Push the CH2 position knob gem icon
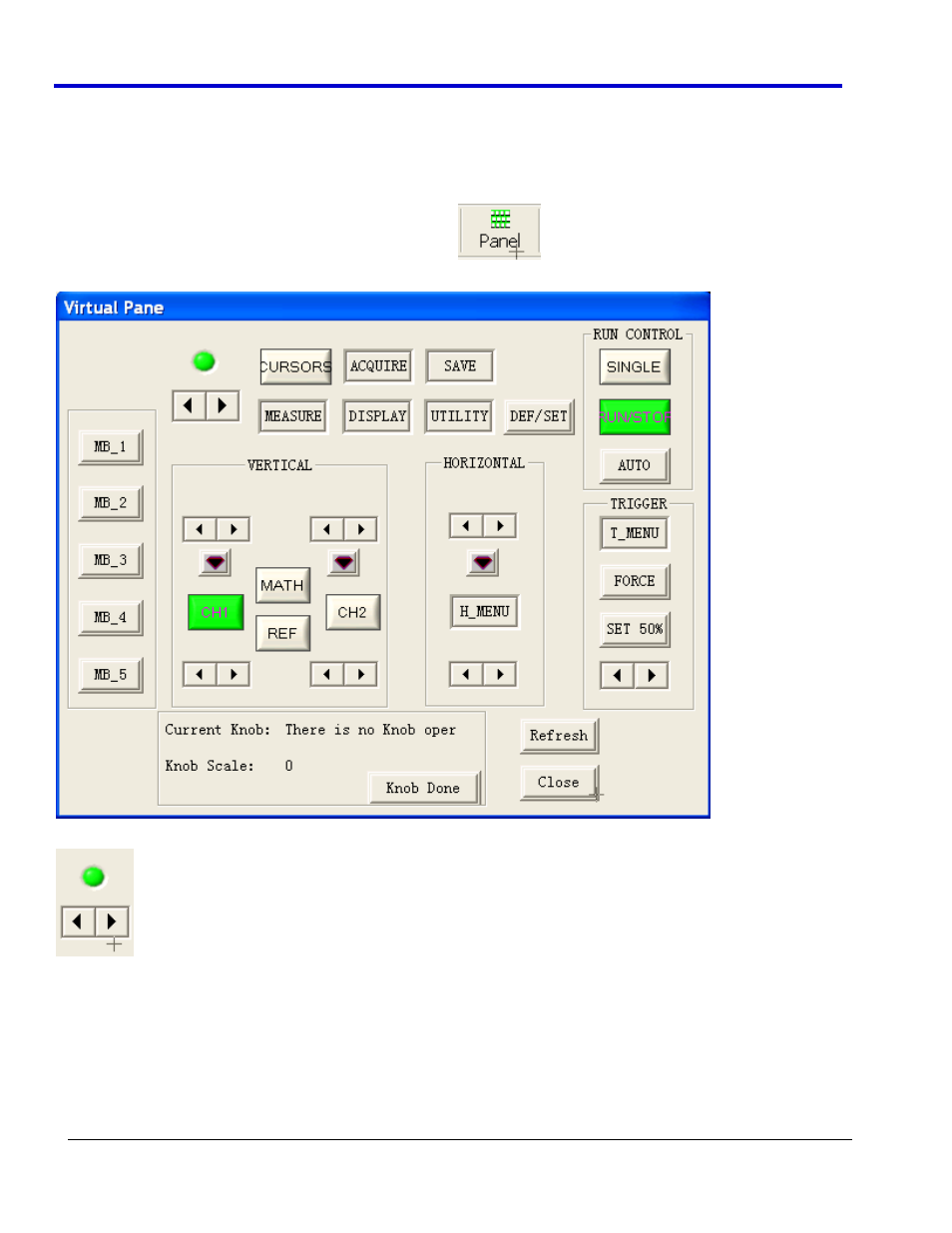Screen dimensions: 952x1233 coord(344,563)
